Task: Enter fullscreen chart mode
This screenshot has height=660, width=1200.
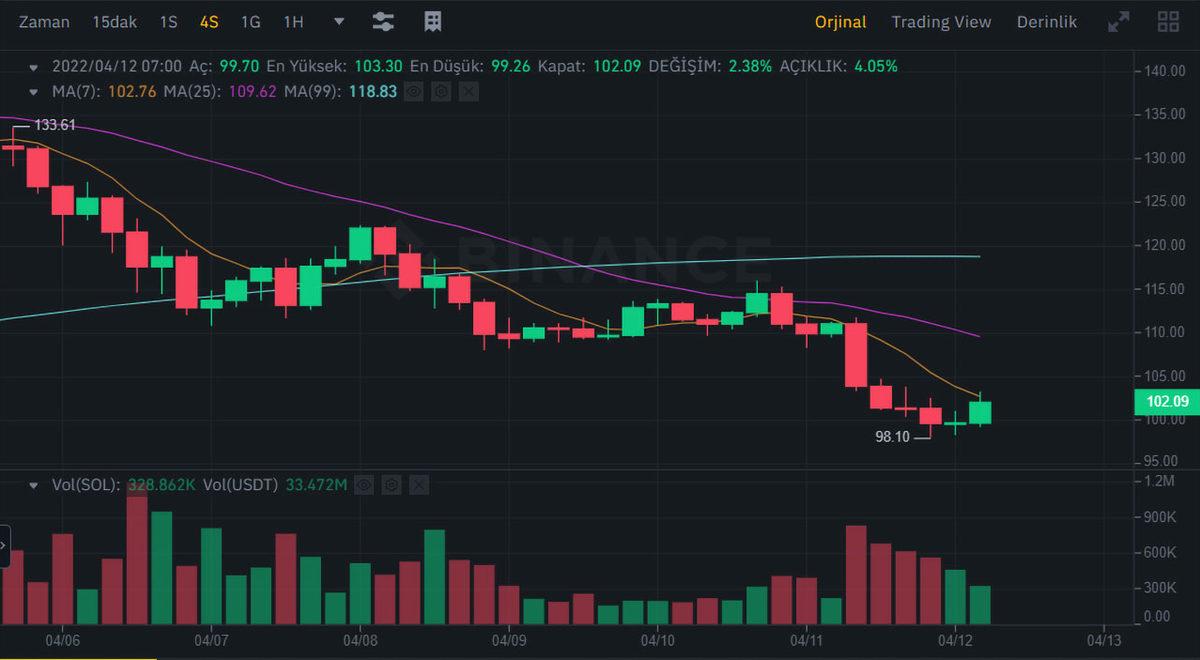Action: pos(1118,22)
